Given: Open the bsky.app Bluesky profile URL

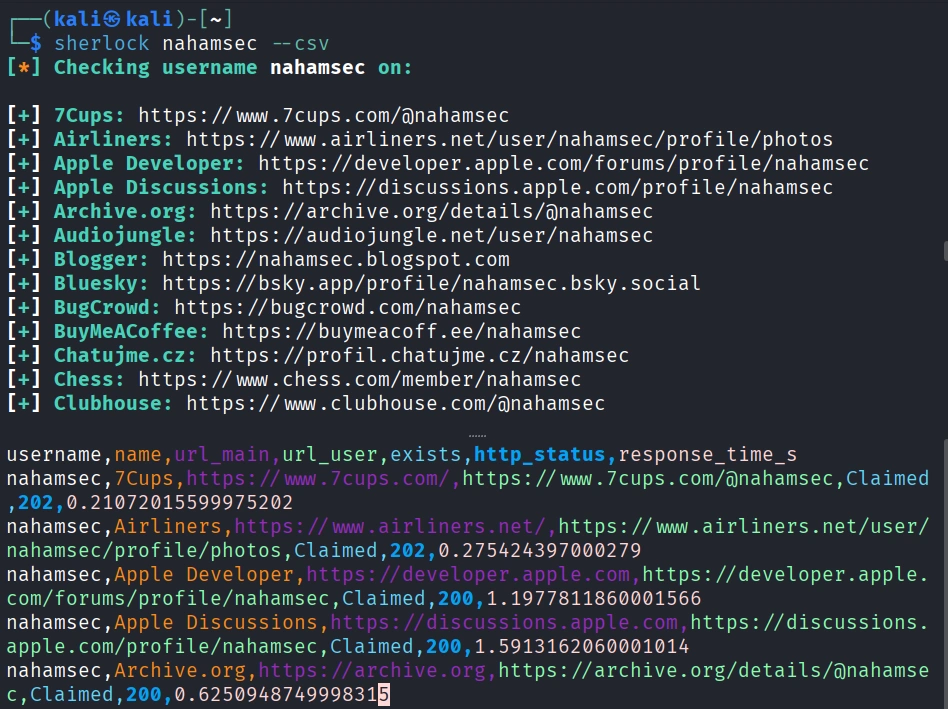Looking at the screenshot, I should click(x=431, y=283).
